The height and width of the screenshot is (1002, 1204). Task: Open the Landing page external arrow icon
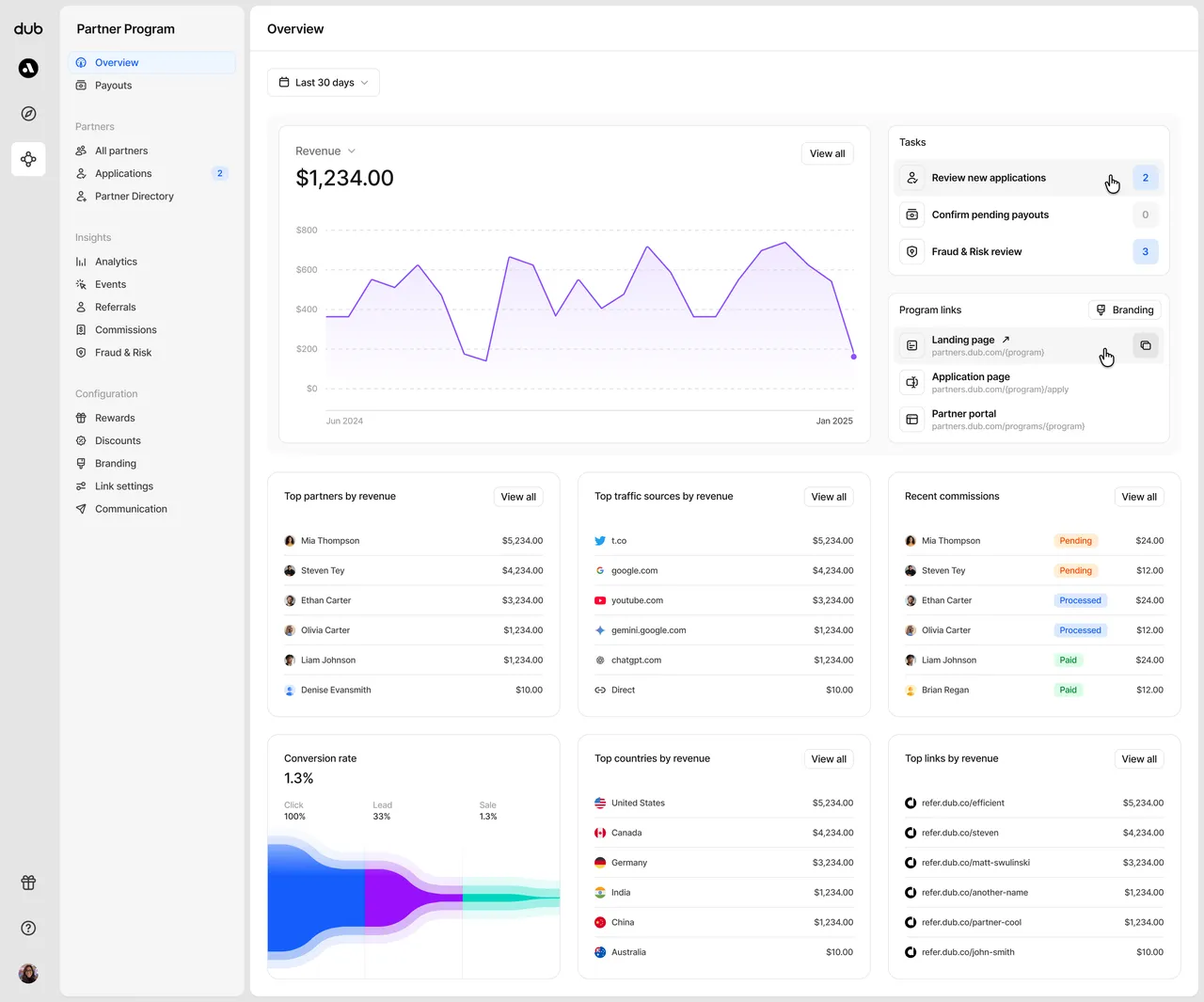(1006, 340)
